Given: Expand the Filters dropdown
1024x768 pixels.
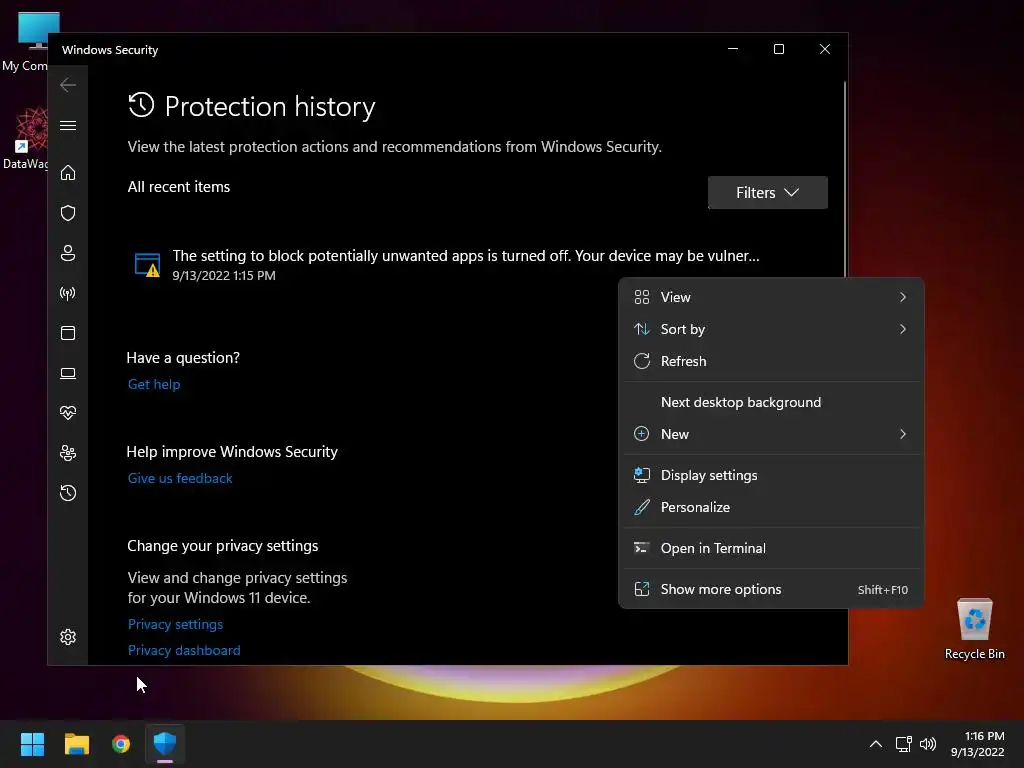Looking at the screenshot, I should (767, 193).
